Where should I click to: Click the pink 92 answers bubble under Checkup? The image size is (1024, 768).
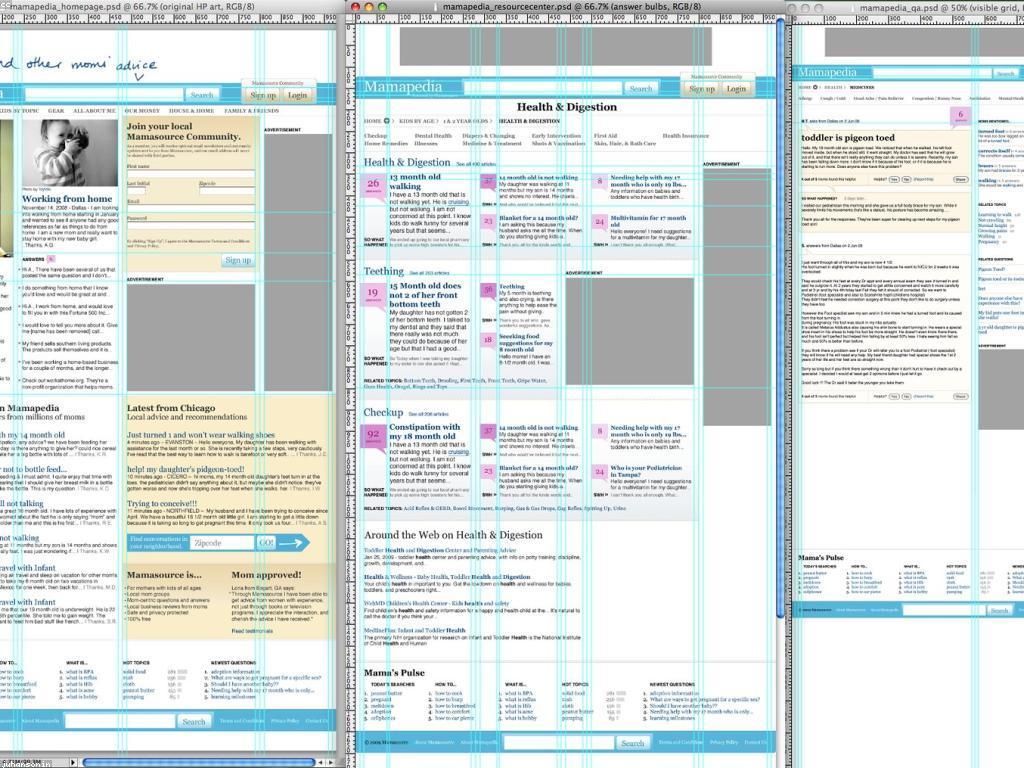pos(373,435)
